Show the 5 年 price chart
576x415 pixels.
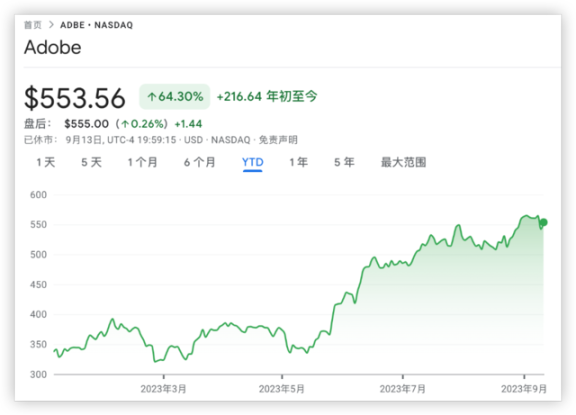(344, 162)
